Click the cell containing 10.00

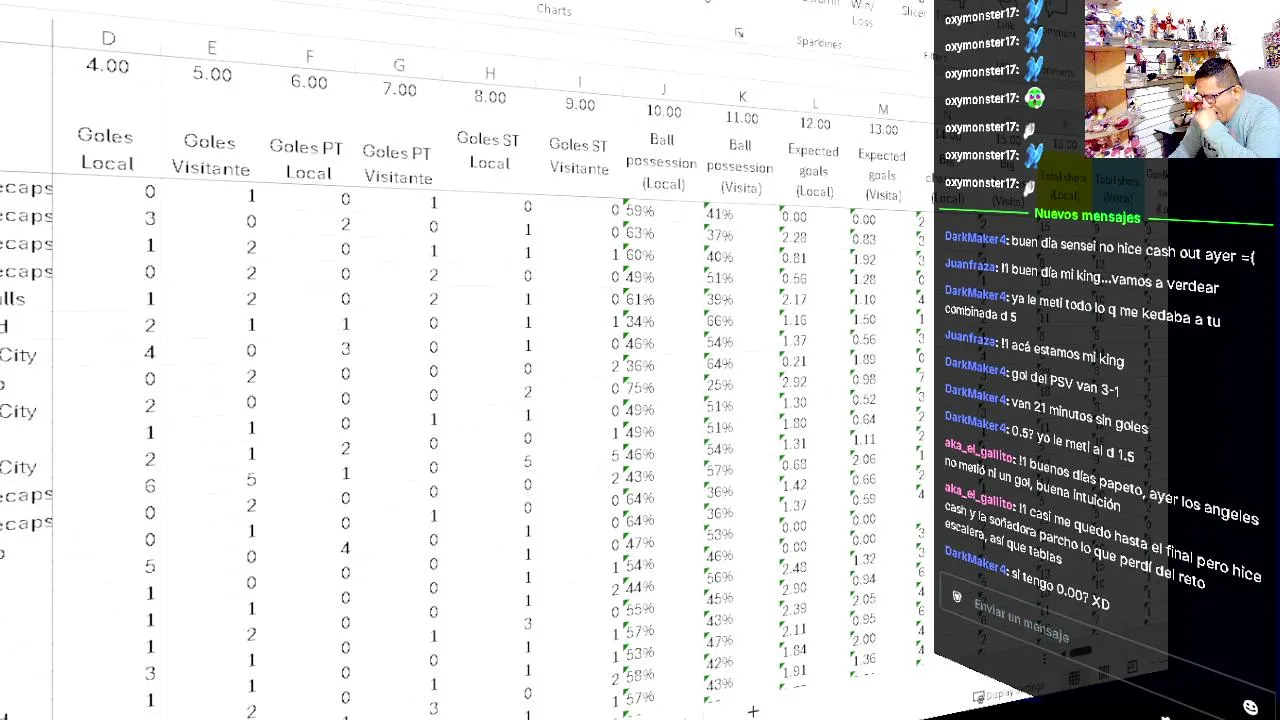tap(664, 111)
